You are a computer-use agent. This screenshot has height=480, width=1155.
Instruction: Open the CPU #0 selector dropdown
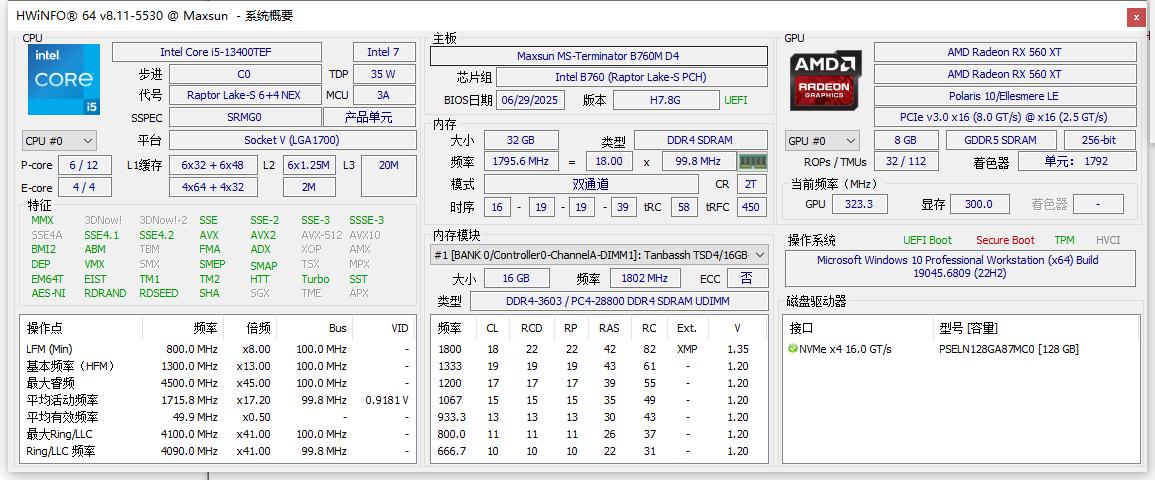coord(59,140)
